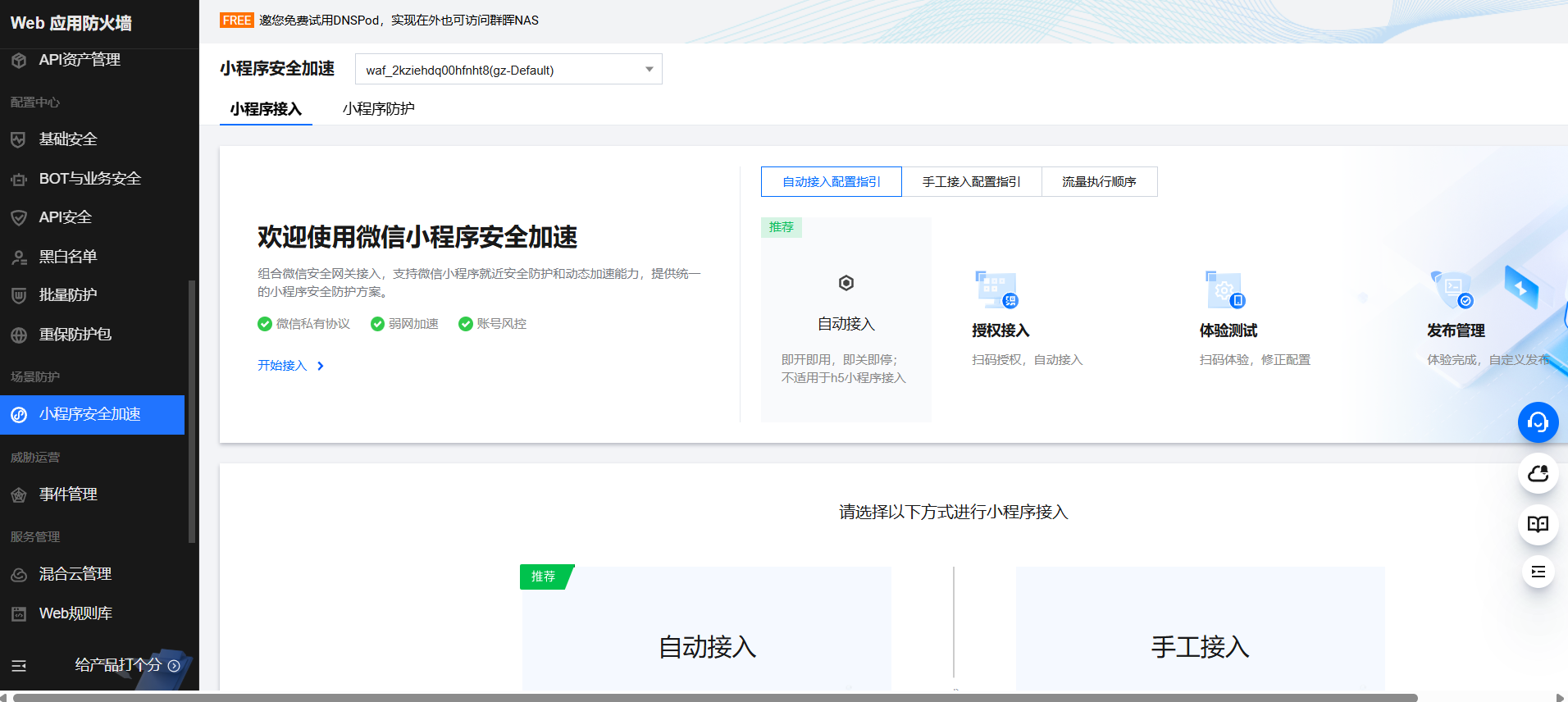Click the 体验测试 heading text
The image size is (1568, 702).
[x=1228, y=330]
